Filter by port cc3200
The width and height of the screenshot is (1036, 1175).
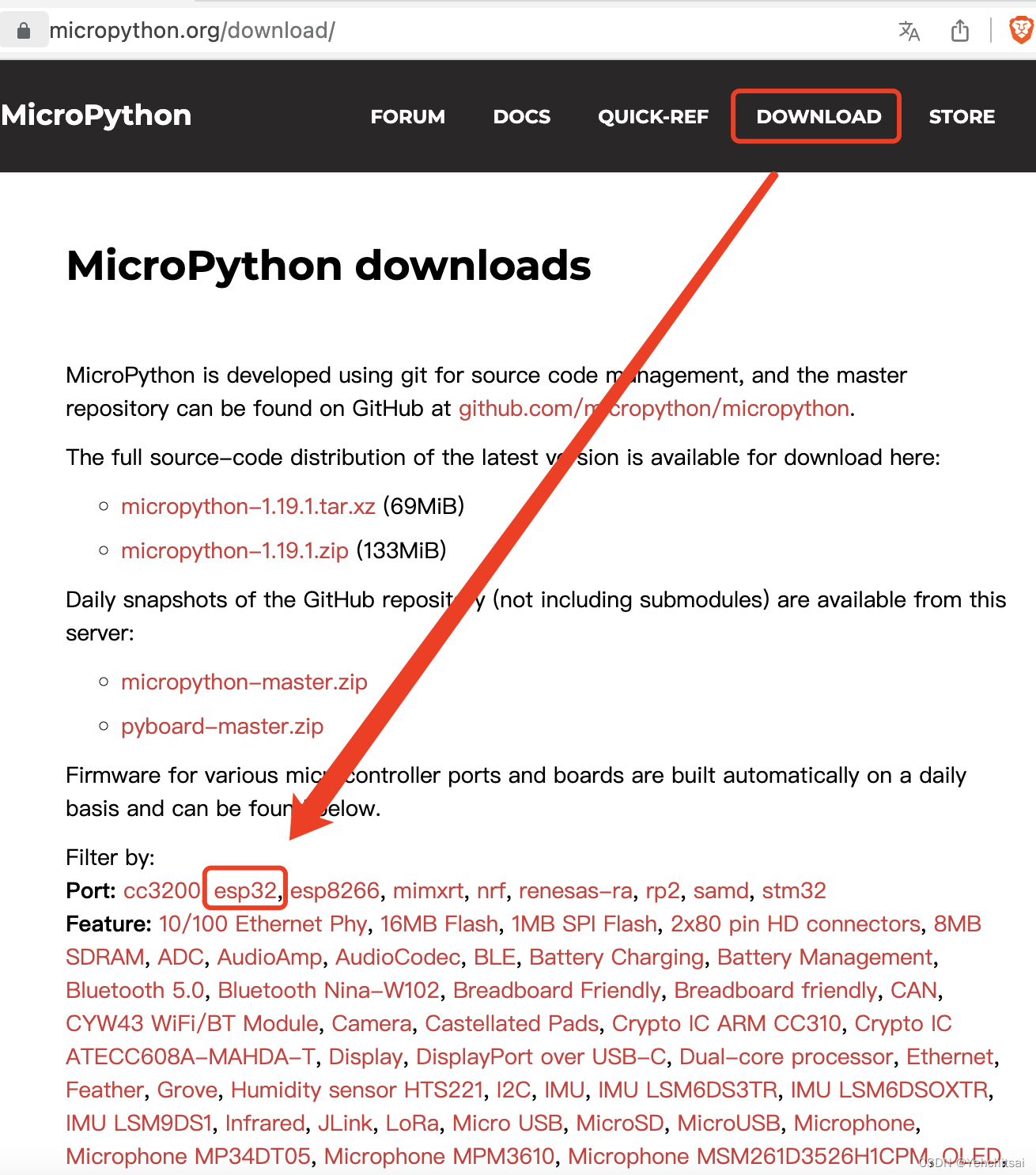(x=162, y=891)
